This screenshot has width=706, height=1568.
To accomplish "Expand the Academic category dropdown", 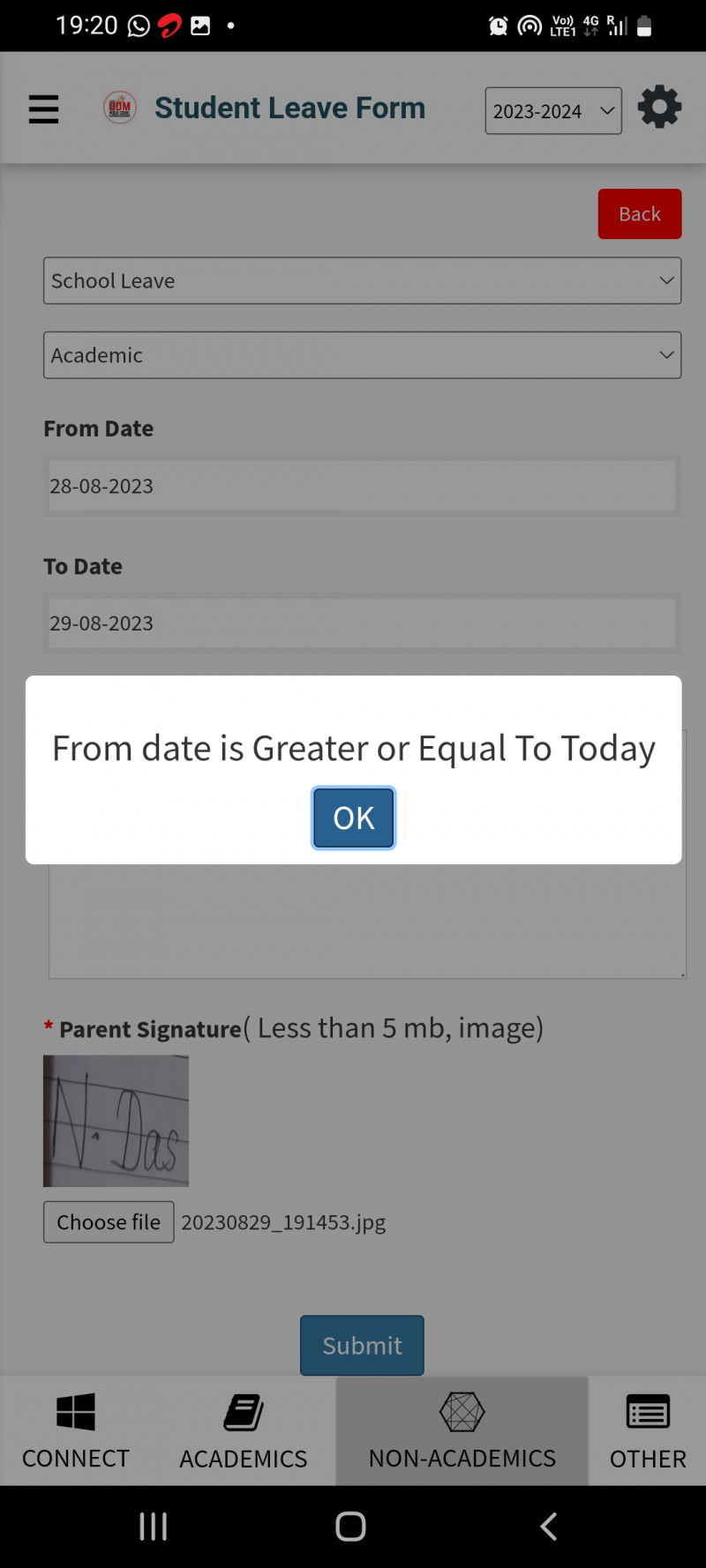I will [362, 355].
